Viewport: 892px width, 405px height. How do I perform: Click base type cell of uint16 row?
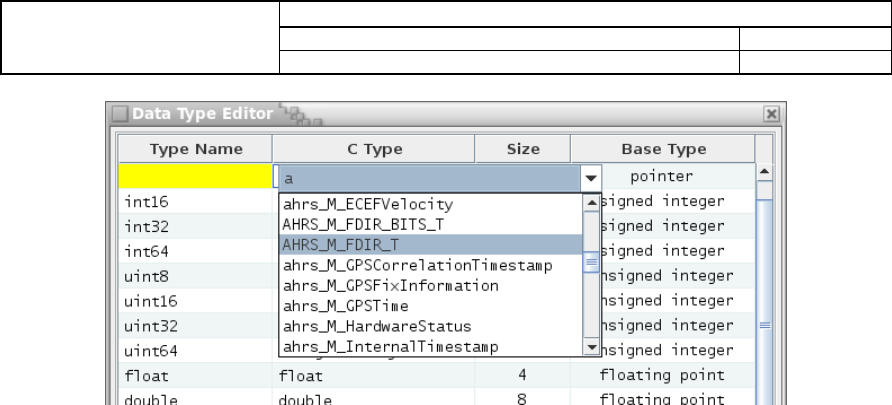[678, 301]
